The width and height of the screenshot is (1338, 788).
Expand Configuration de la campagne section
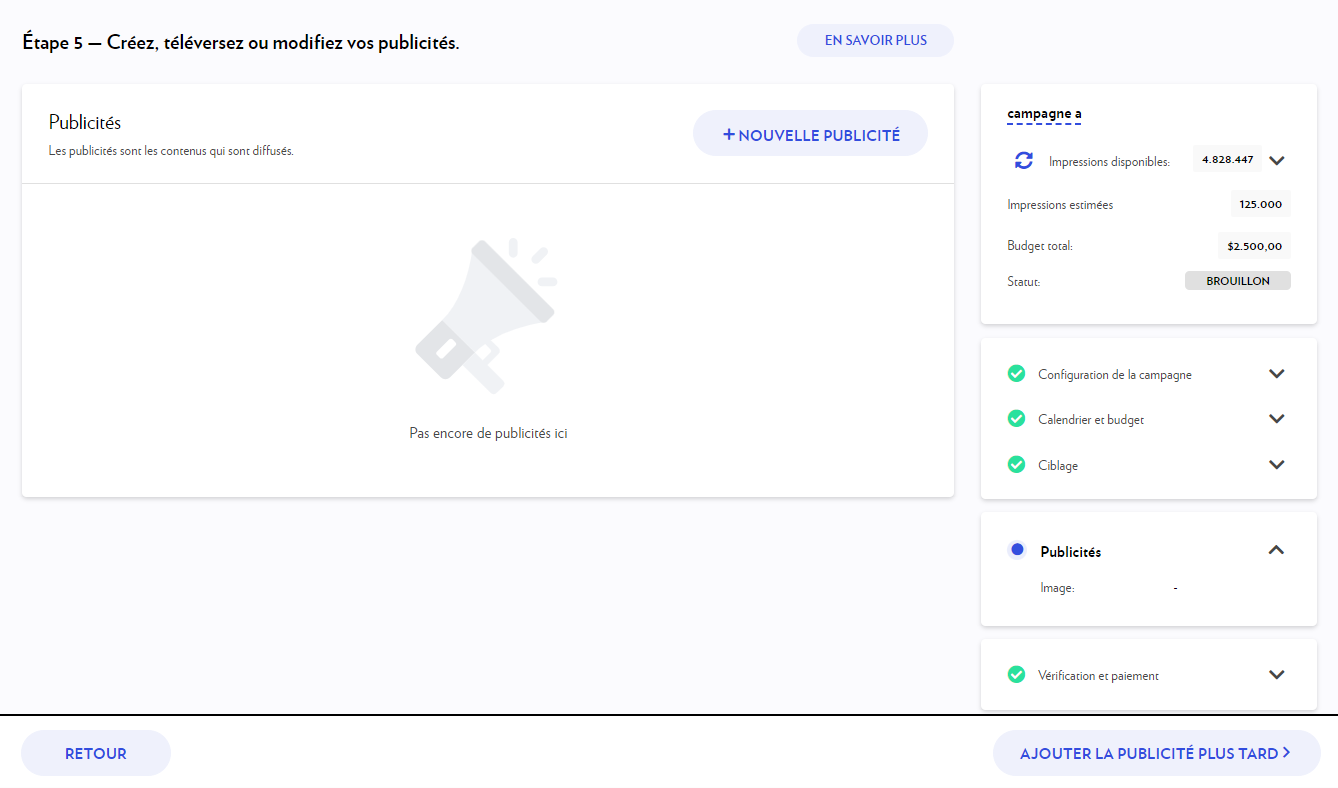1276,374
